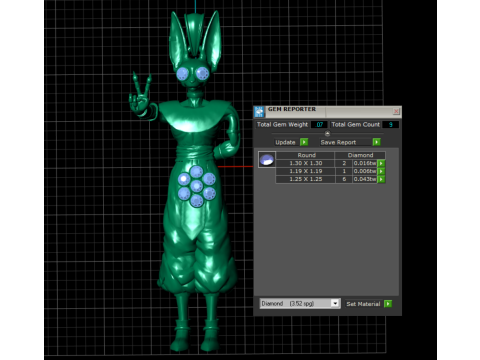The width and height of the screenshot is (480, 360).
Task: Click the Total Gem Weight value field
Action: [x=319, y=125]
